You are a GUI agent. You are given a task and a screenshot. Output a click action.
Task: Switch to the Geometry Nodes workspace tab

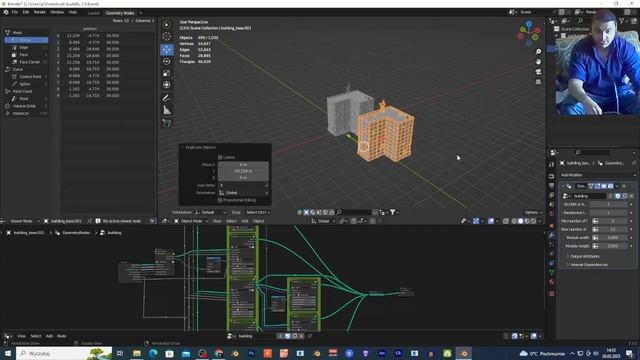(120, 13)
